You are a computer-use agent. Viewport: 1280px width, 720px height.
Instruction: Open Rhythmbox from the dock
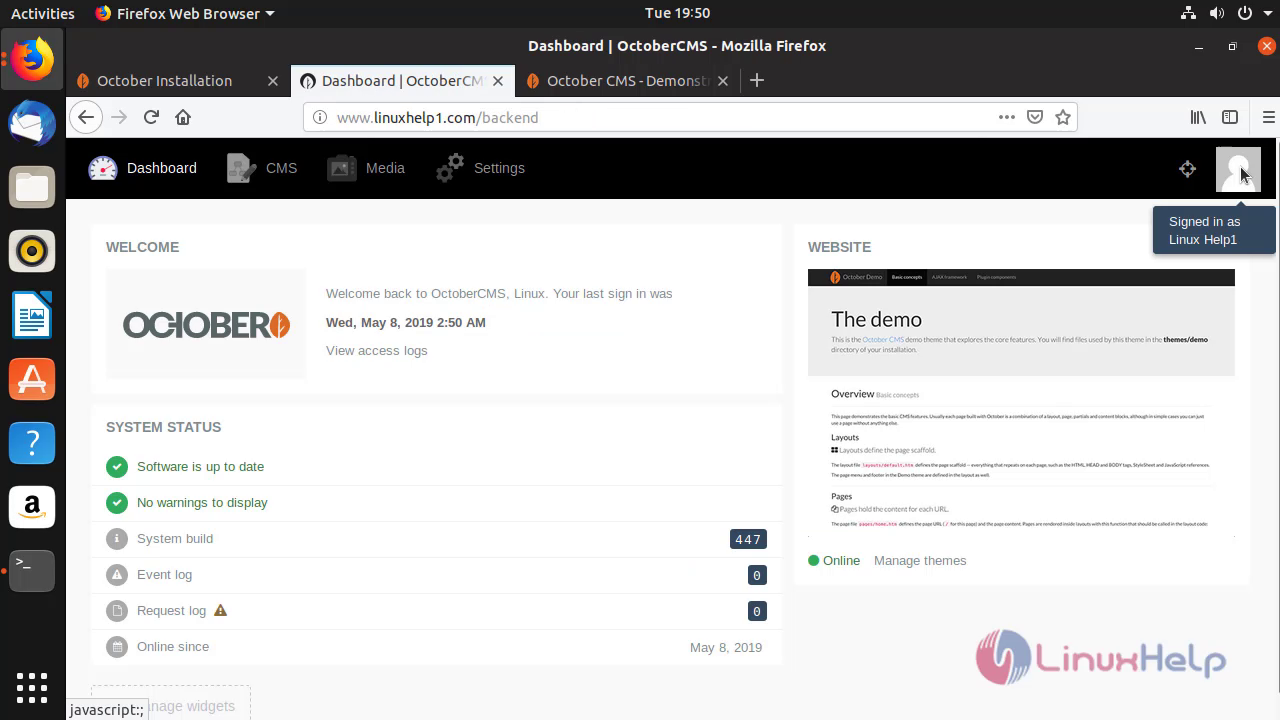point(32,251)
